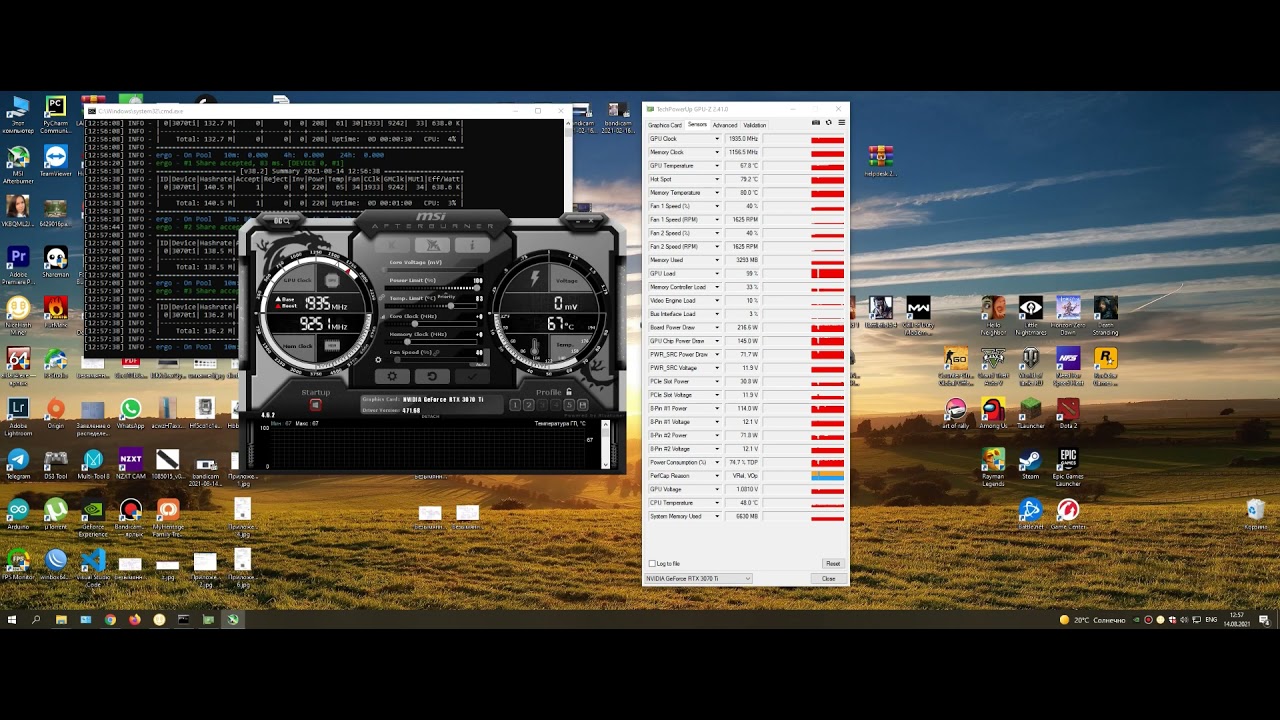Click the Afterburner MSI logo button
The width and height of the screenshot is (1280, 720).
(x=431, y=216)
